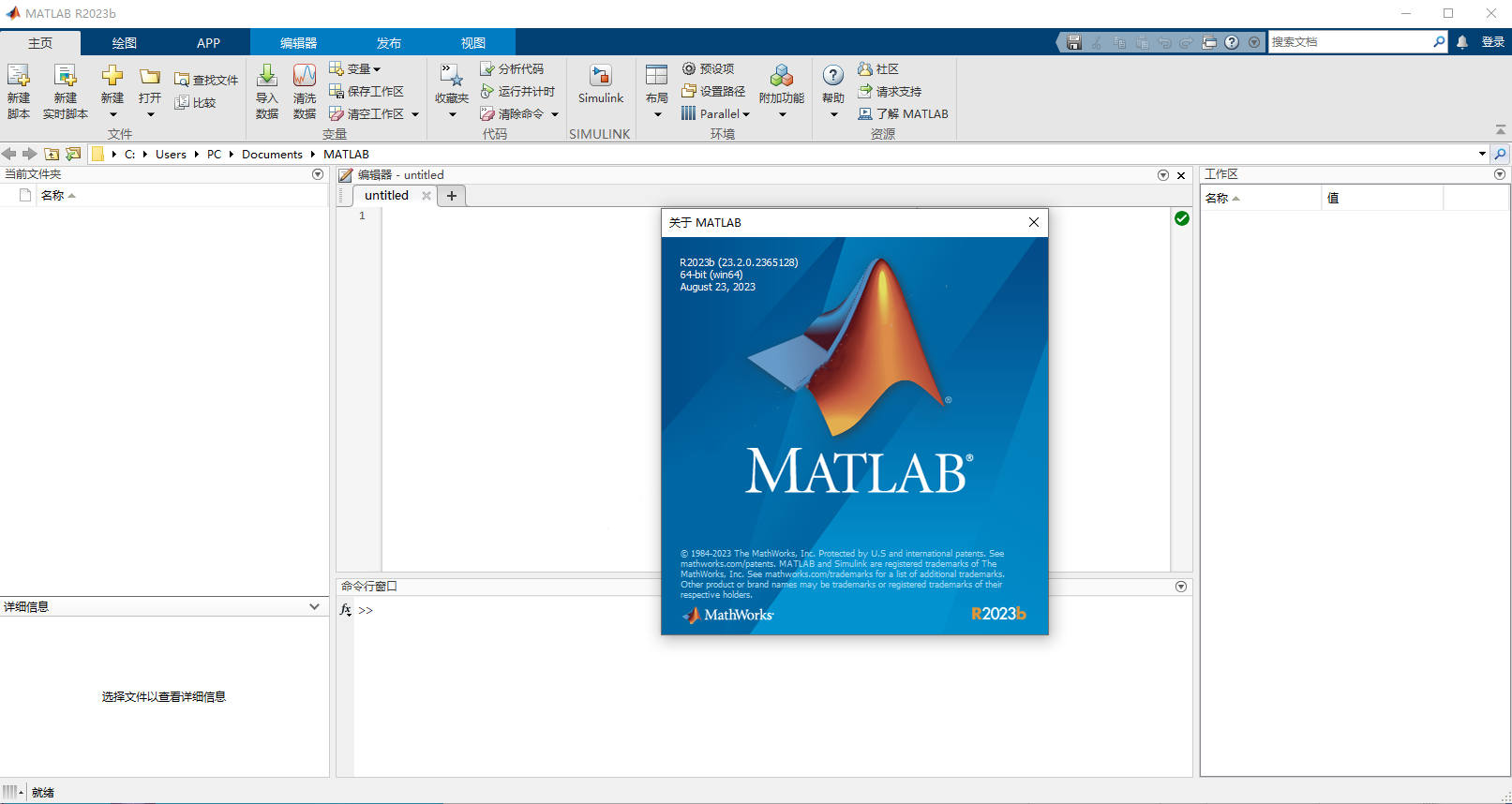The image size is (1512, 804).
Task: Click Value (值) column header in Workspace
Action: point(1382,199)
